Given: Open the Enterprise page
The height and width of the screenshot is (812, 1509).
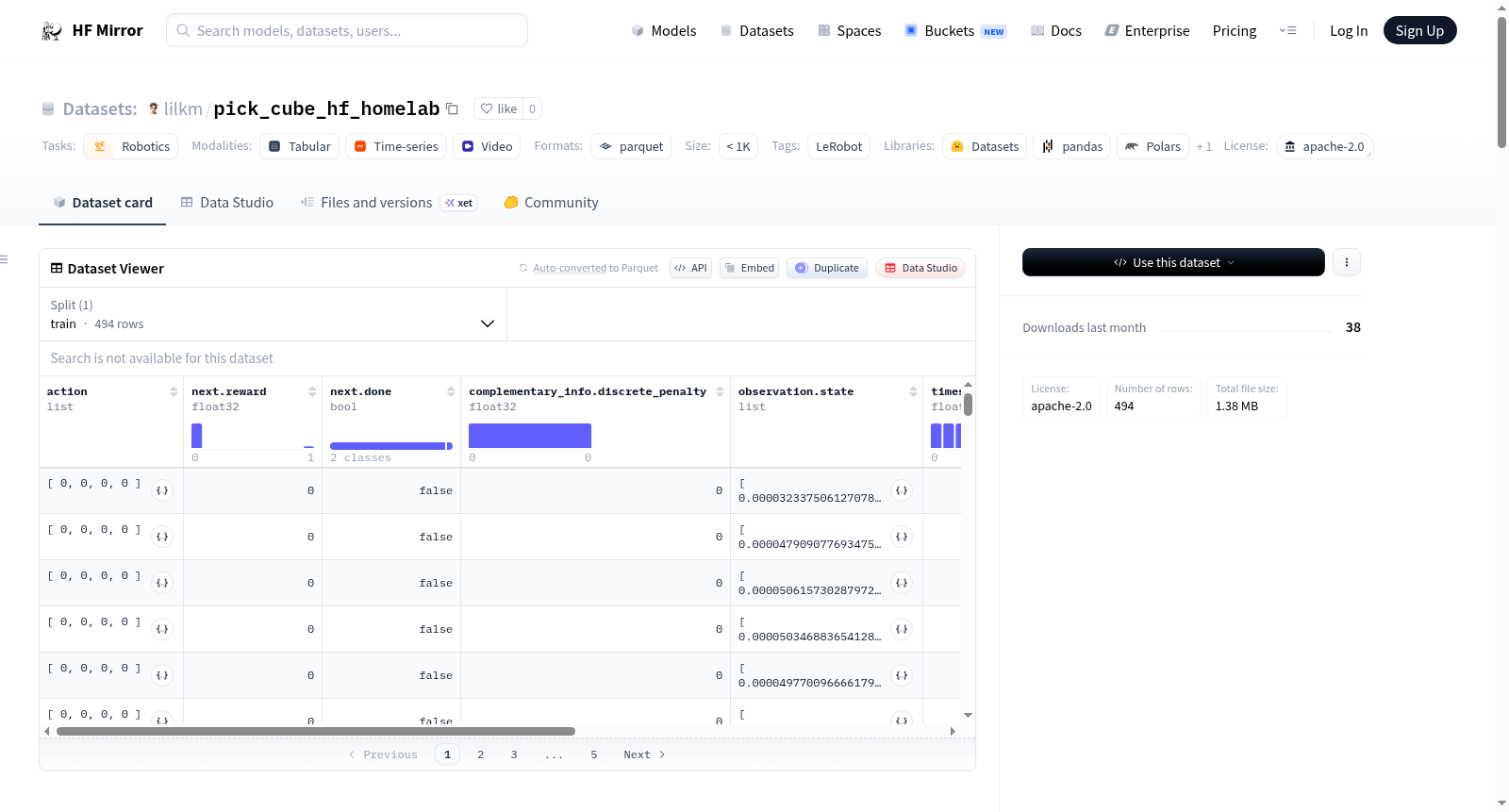Looking at the screenshot, I should coord(1147,31).
